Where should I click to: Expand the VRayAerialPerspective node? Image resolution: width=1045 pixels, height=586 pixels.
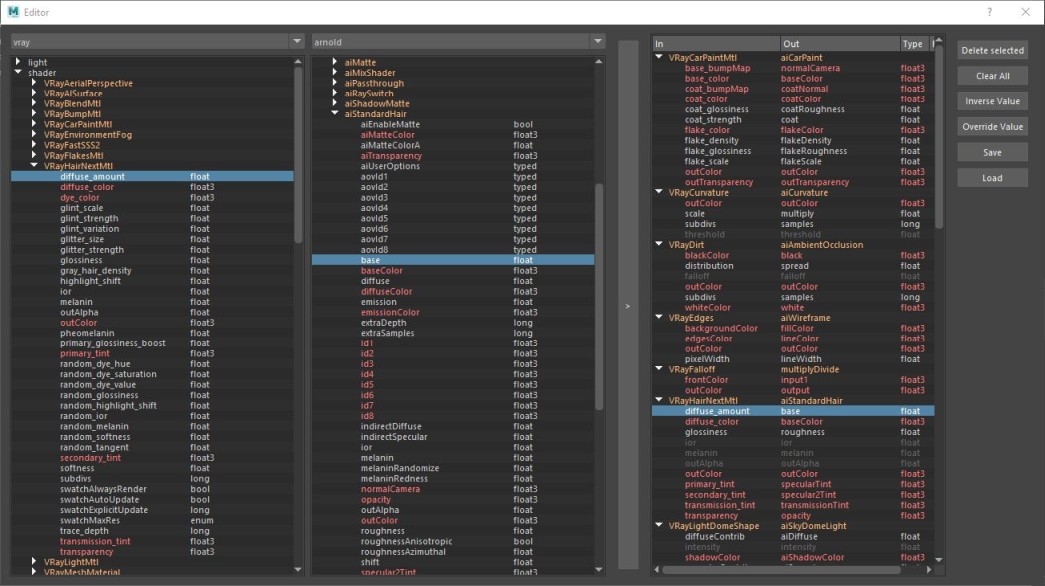point(34,83)
